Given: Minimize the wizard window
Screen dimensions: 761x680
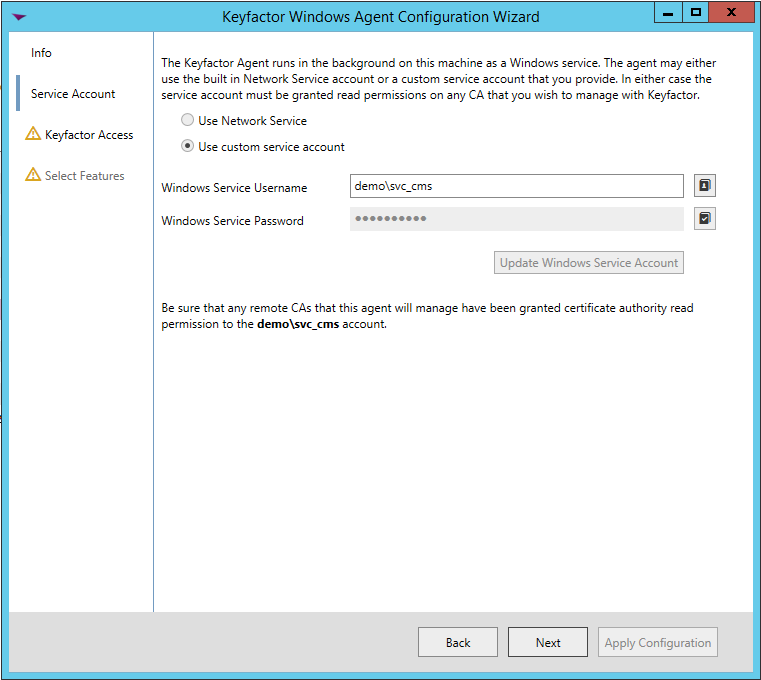Looking at the screenshot, I should coord(668,12).
